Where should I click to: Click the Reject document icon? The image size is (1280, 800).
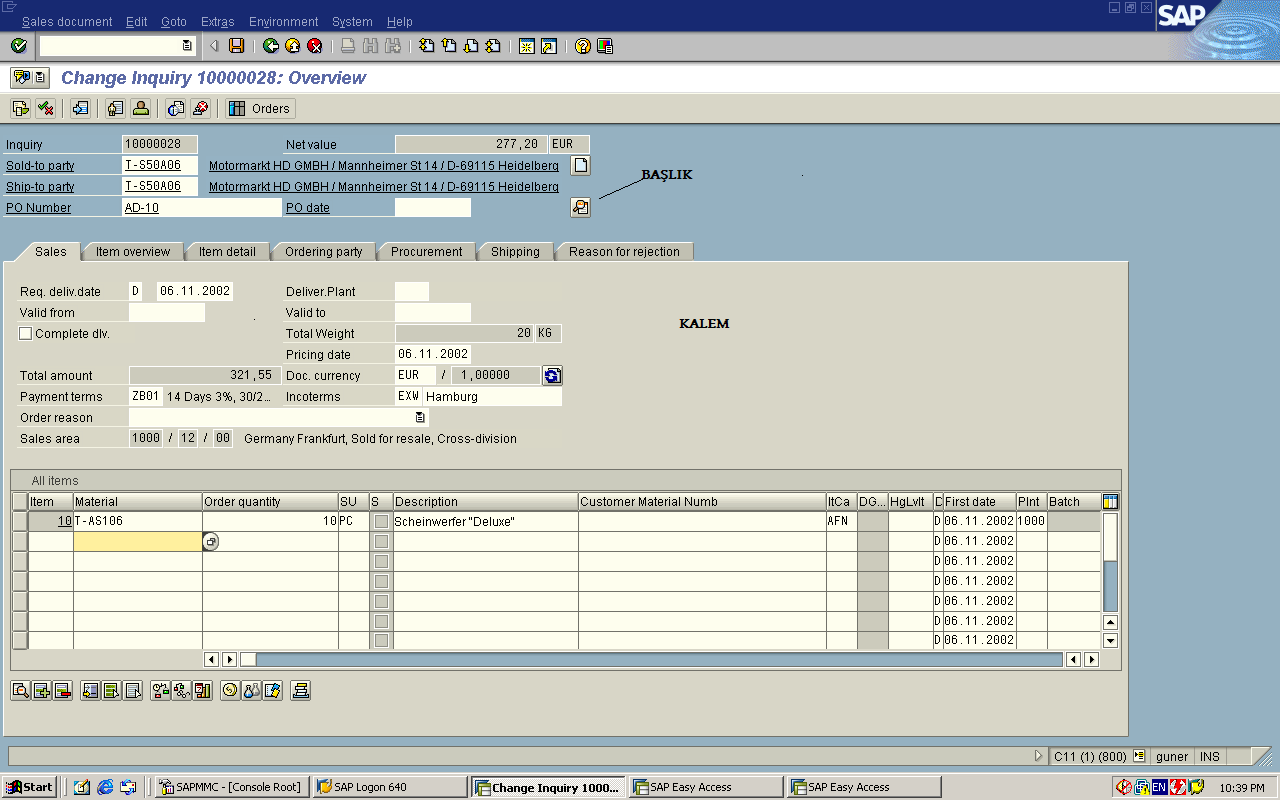pos(200,108)
